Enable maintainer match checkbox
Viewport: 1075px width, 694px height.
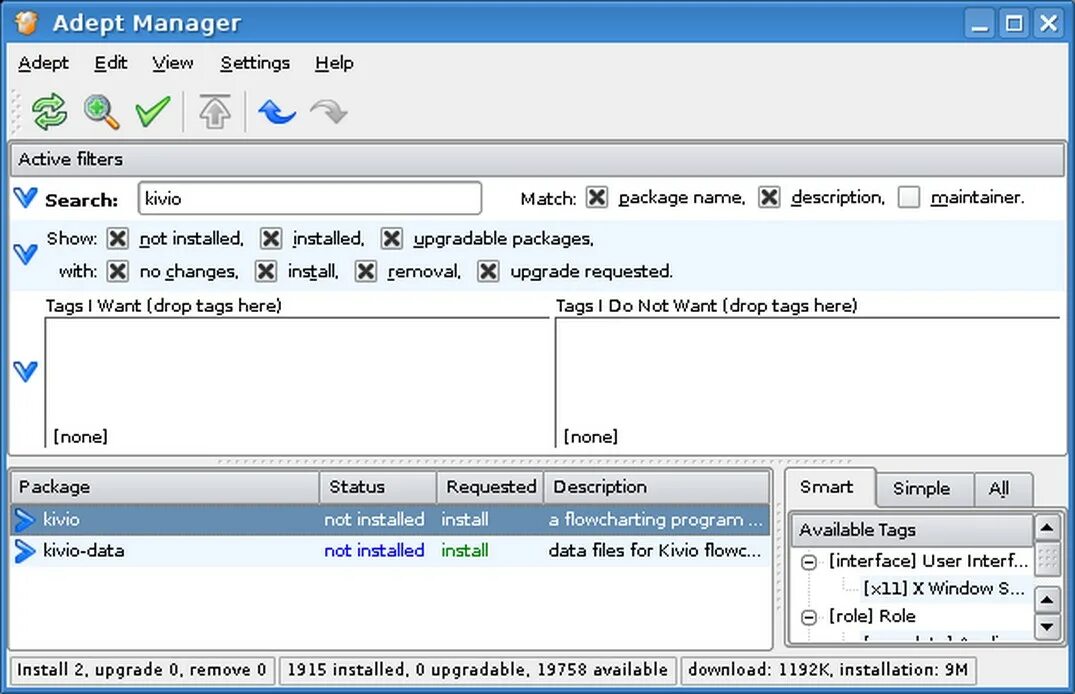click(x=909, y=198)
